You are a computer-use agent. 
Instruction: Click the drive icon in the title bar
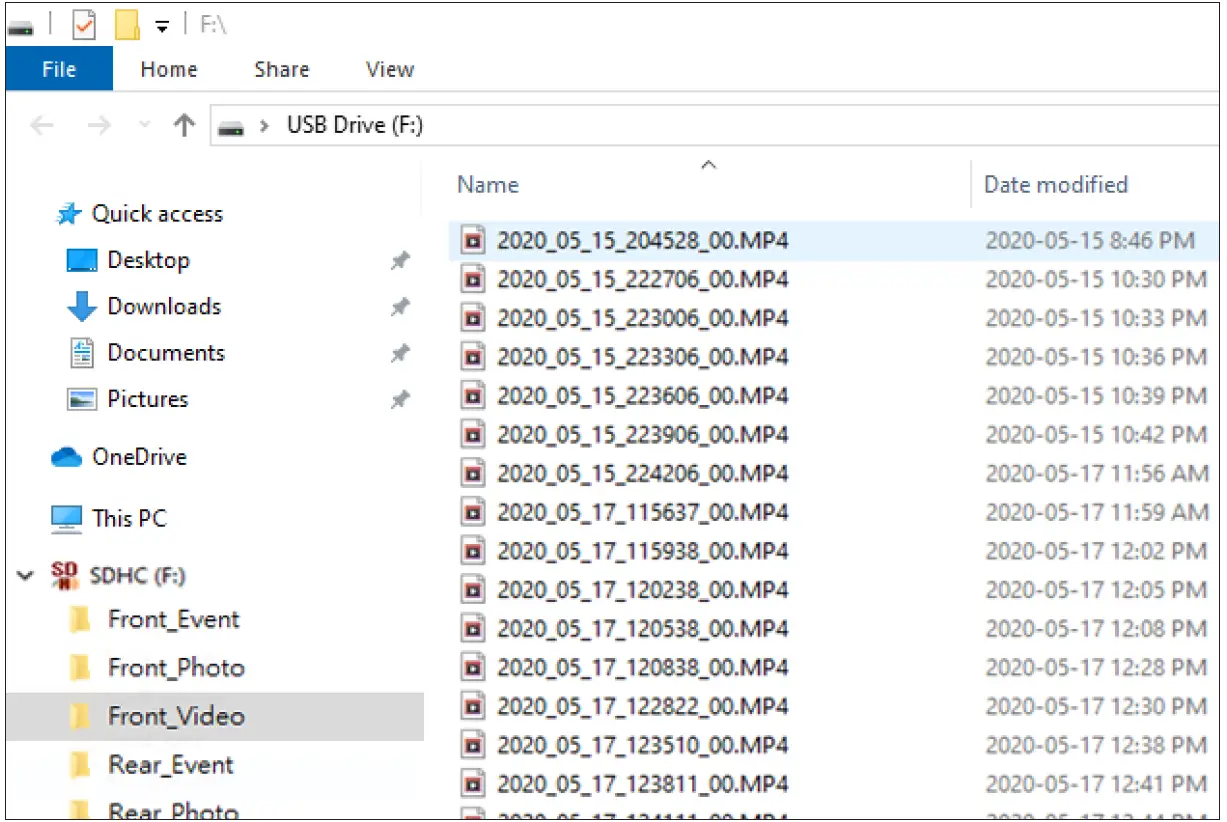point(21,27)
